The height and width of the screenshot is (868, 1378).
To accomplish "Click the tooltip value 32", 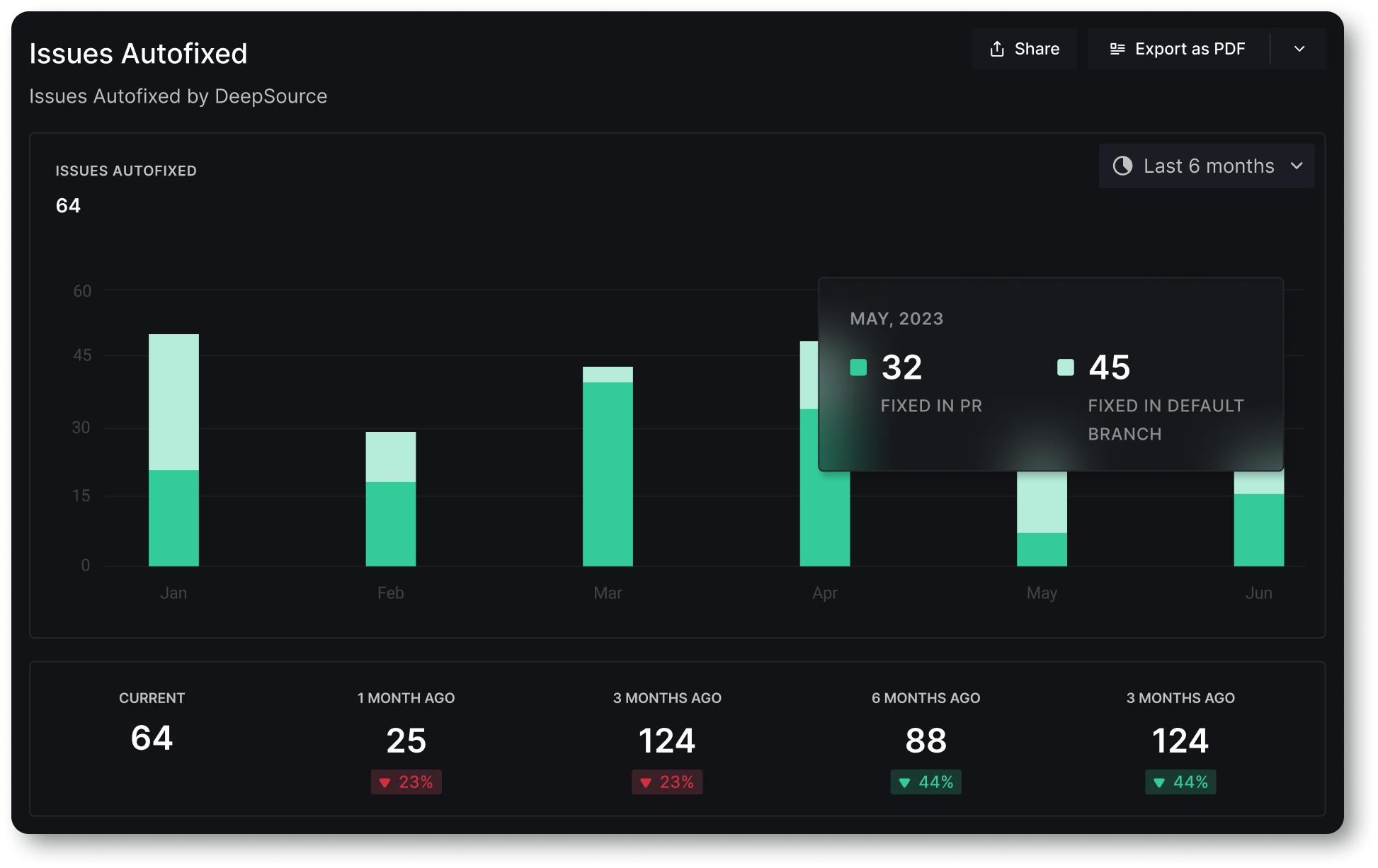I will (x=902, y=367).
